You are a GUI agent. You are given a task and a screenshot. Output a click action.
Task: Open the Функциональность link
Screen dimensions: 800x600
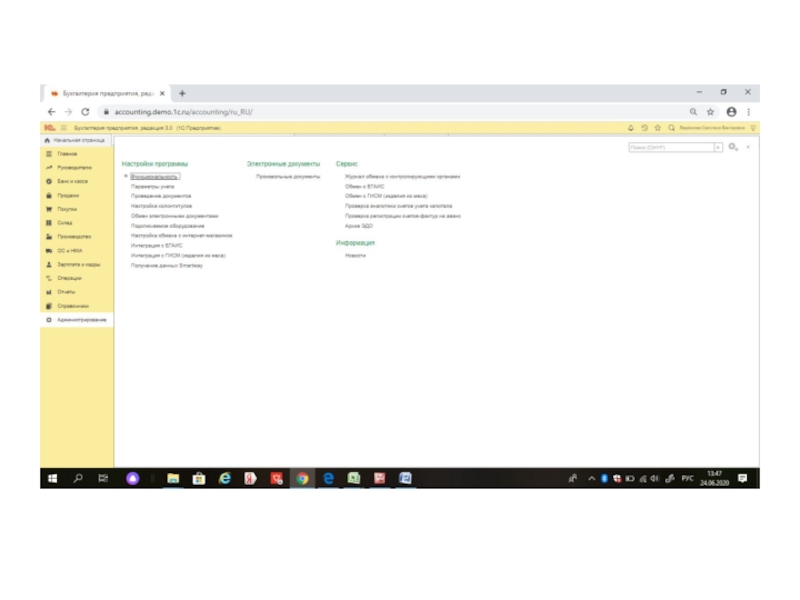[154, 176]
